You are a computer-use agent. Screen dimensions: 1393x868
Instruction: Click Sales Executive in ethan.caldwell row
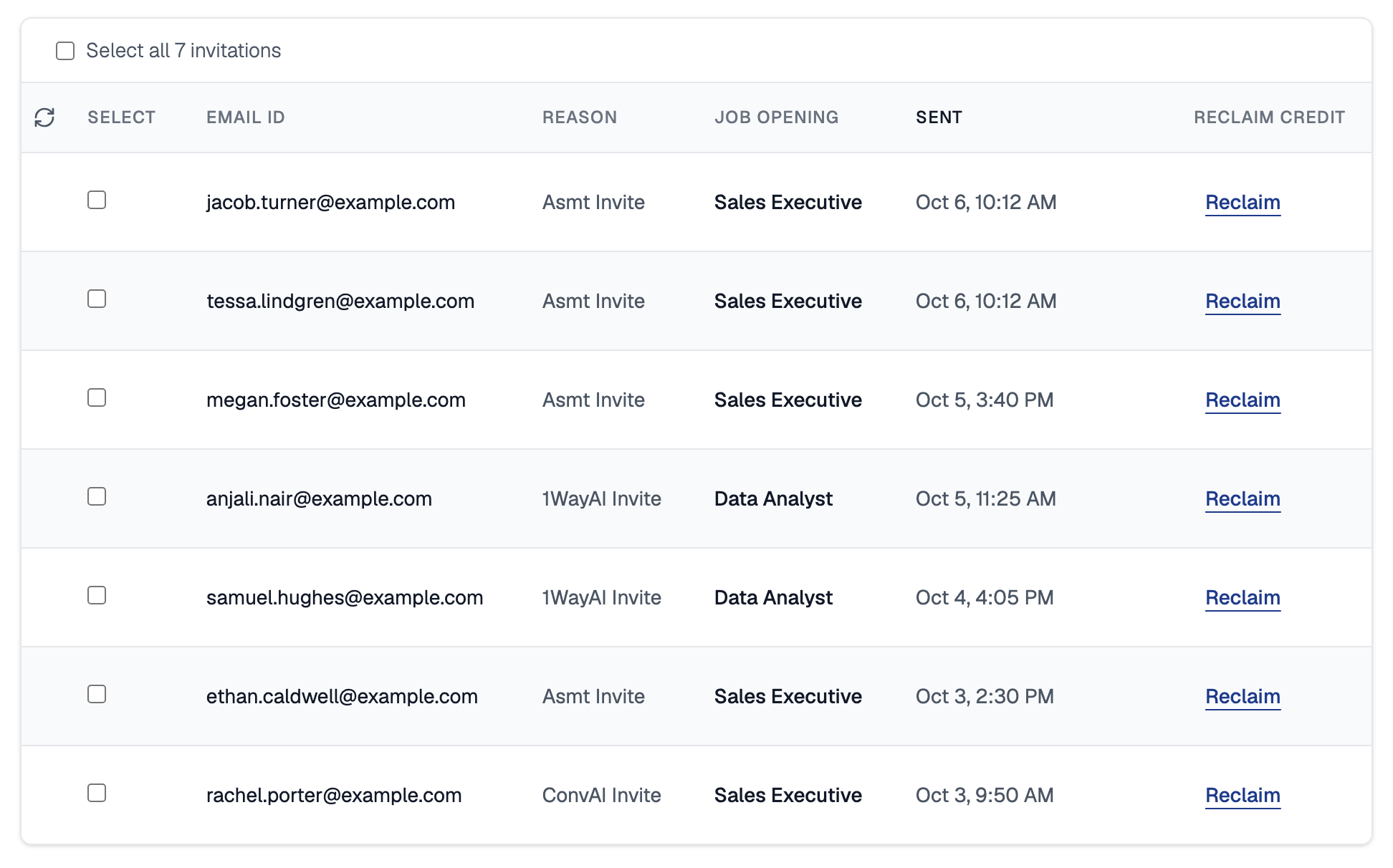coord(788,697)
